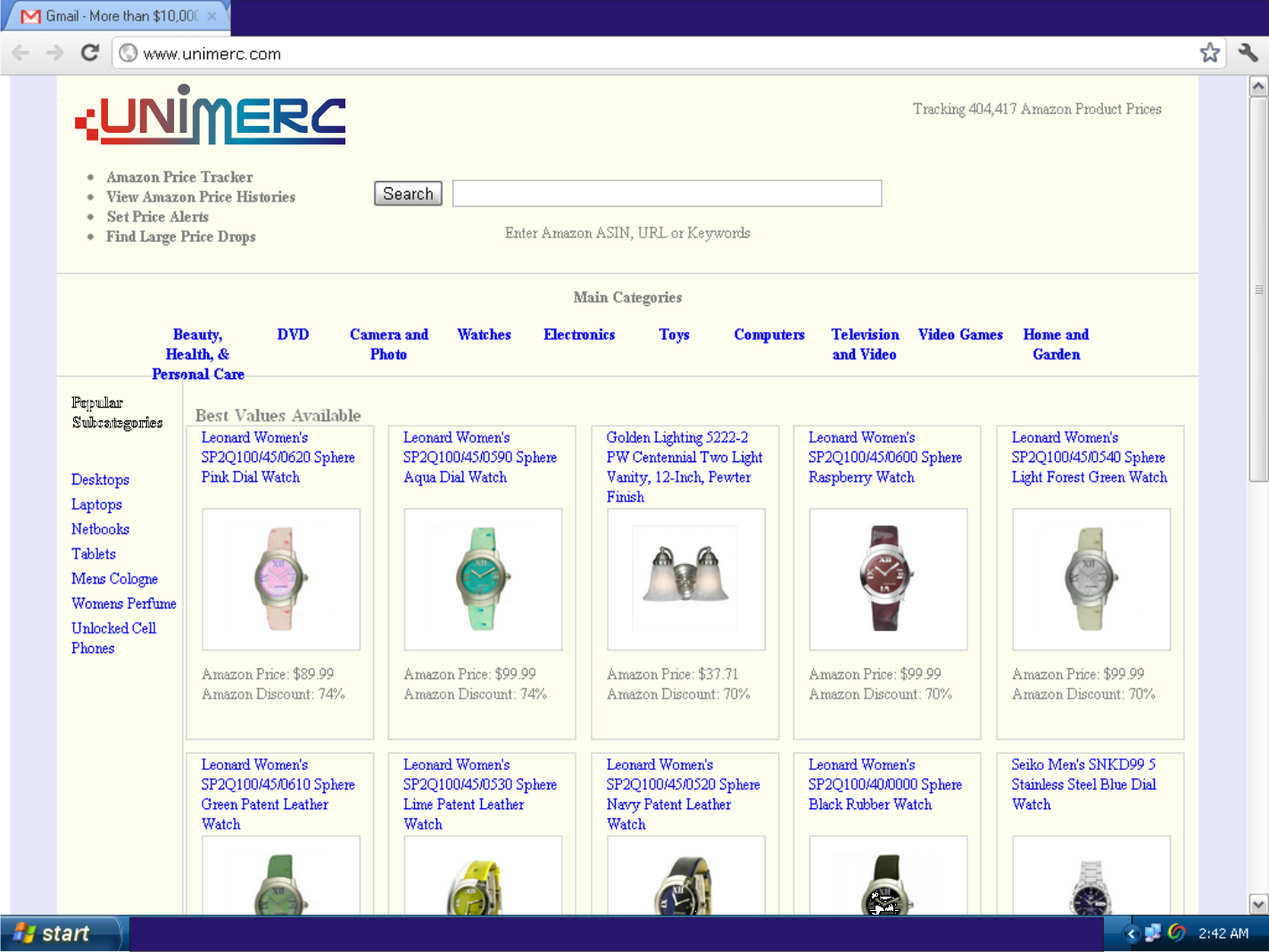Click the browser reload button
Viewport: 1269px width, 952px height.
(89, 54)
